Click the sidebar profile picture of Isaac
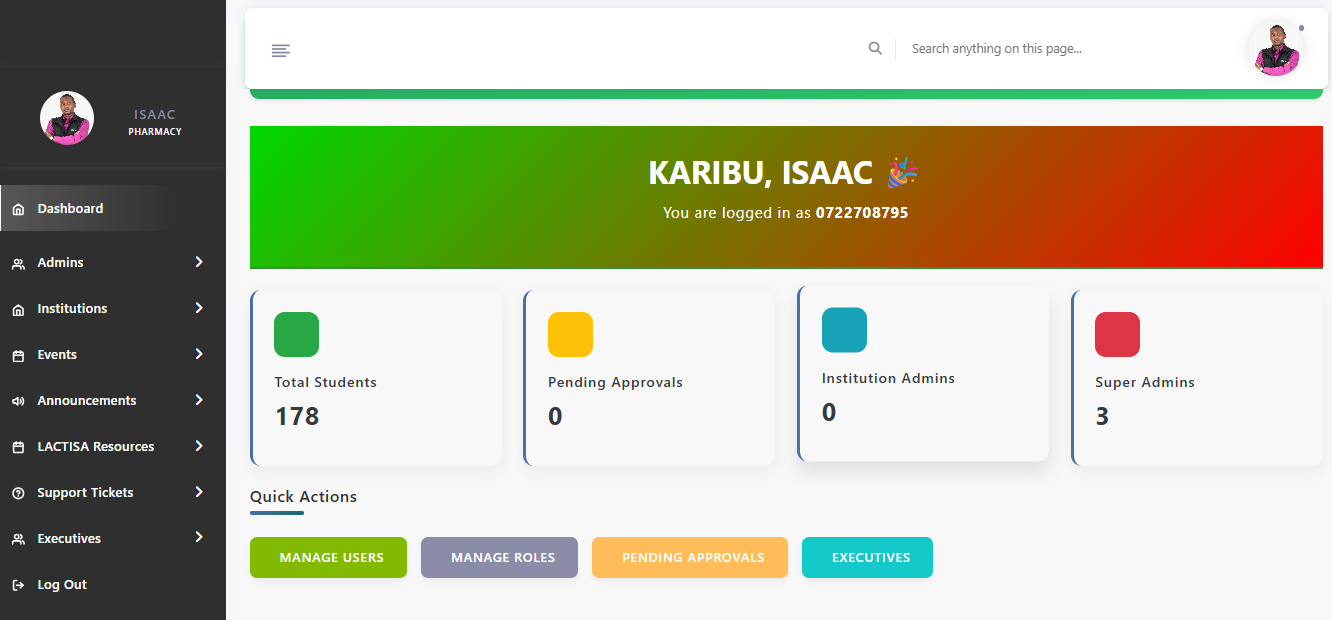Viewport: 1332px width, 620px height. pos(67,118)
